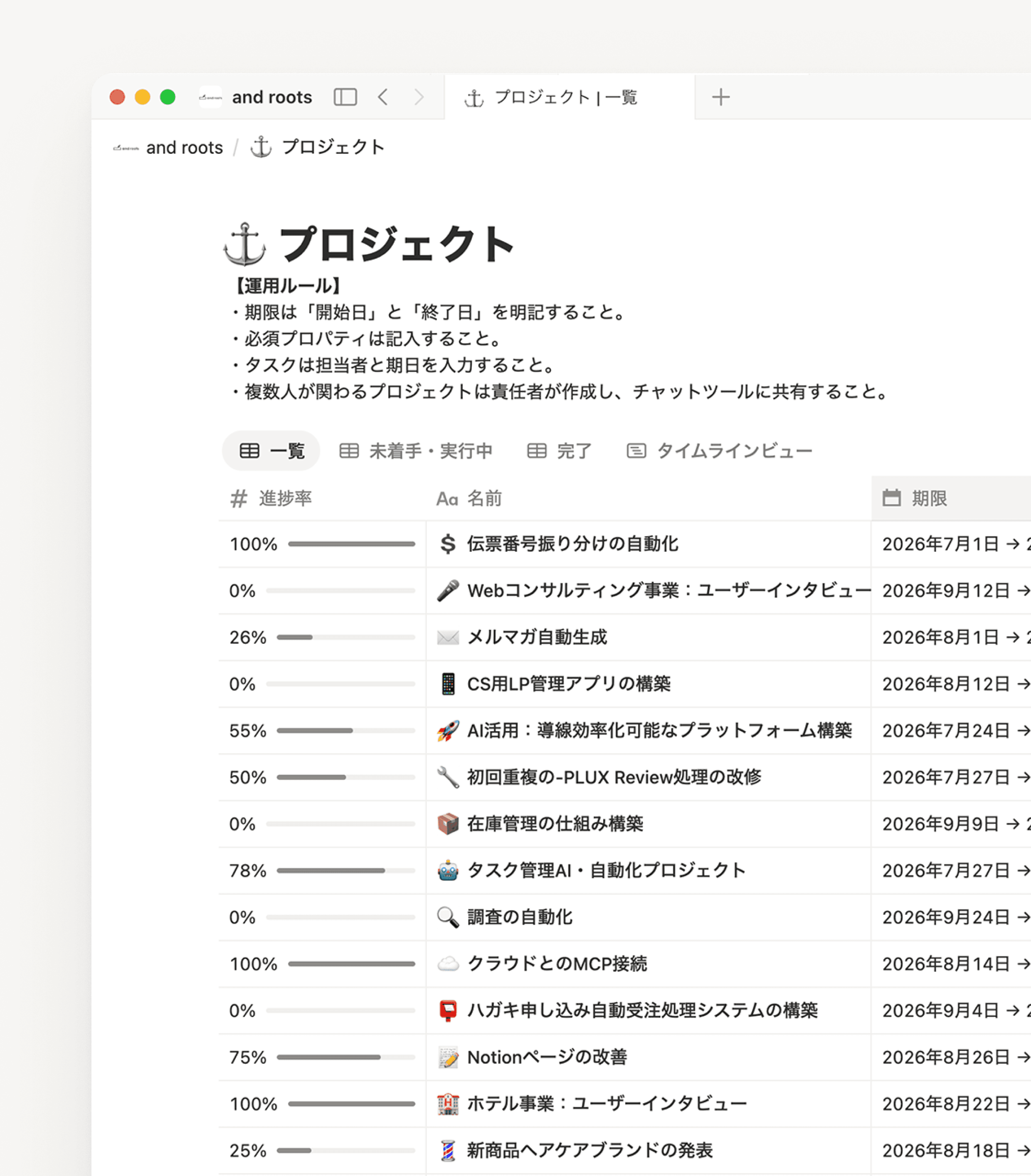1031x1176 pixels.
Task: Click the and roots workspace logo in title bar
Action: click(211, 96)
